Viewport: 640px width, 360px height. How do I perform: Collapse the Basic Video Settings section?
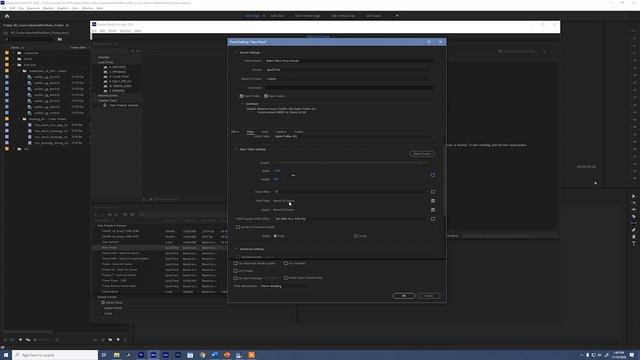pyautogui.click(x=236, y=149)
